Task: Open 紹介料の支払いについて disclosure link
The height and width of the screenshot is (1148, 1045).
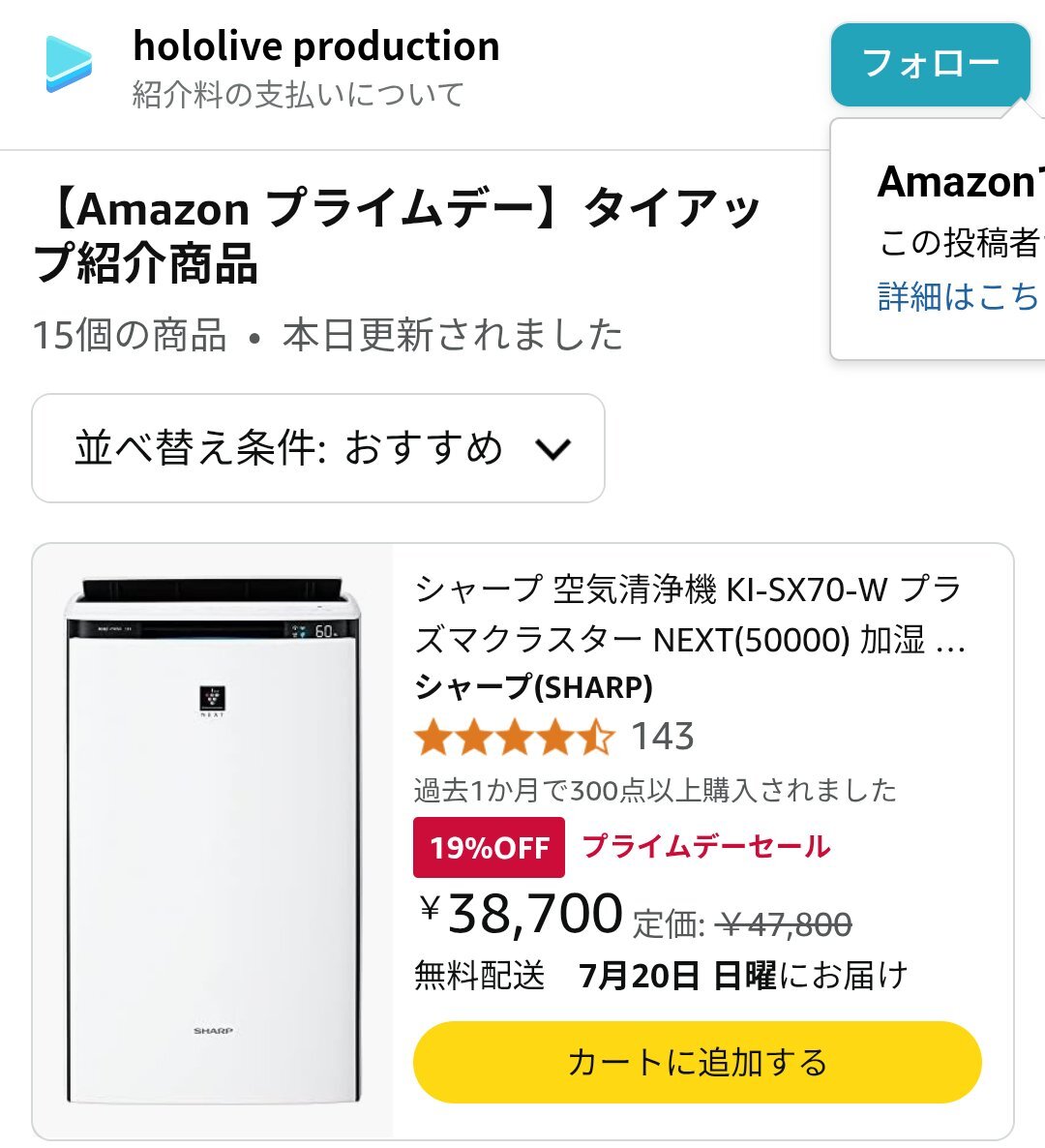Action: 298,95
